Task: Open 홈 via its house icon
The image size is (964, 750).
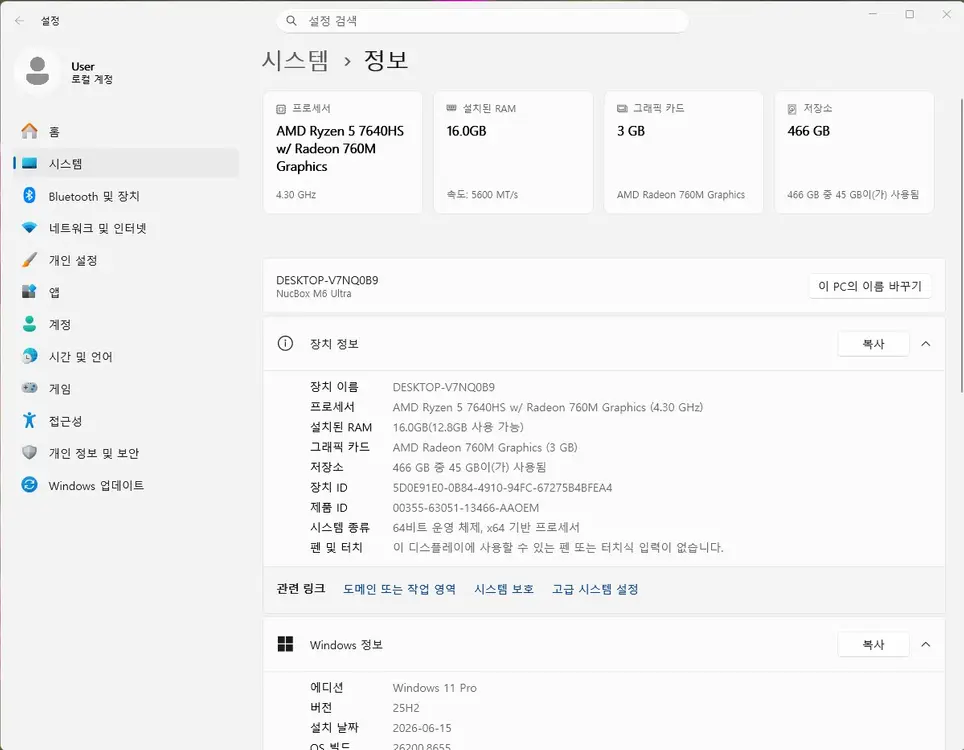Action: coord(29,132)
